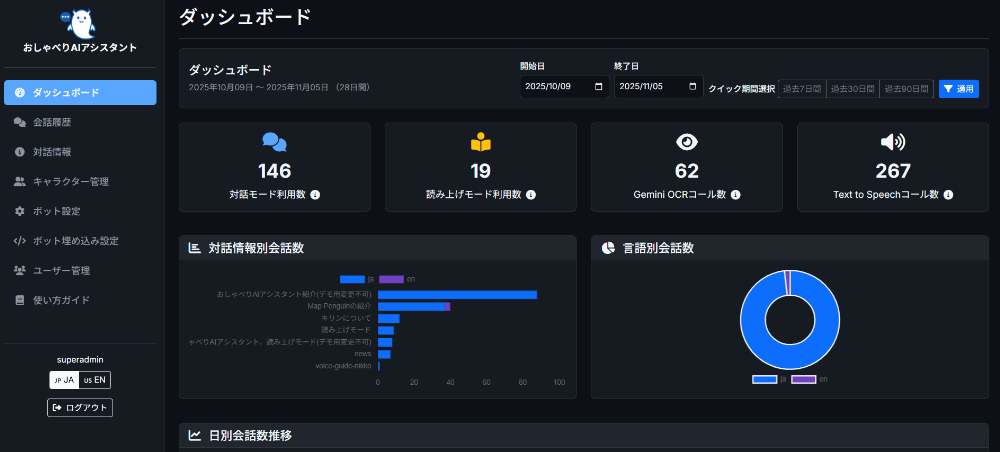Open 会話履歴 in the sidebar
This screenshot has width=1000, height=452.
(52, 122)
